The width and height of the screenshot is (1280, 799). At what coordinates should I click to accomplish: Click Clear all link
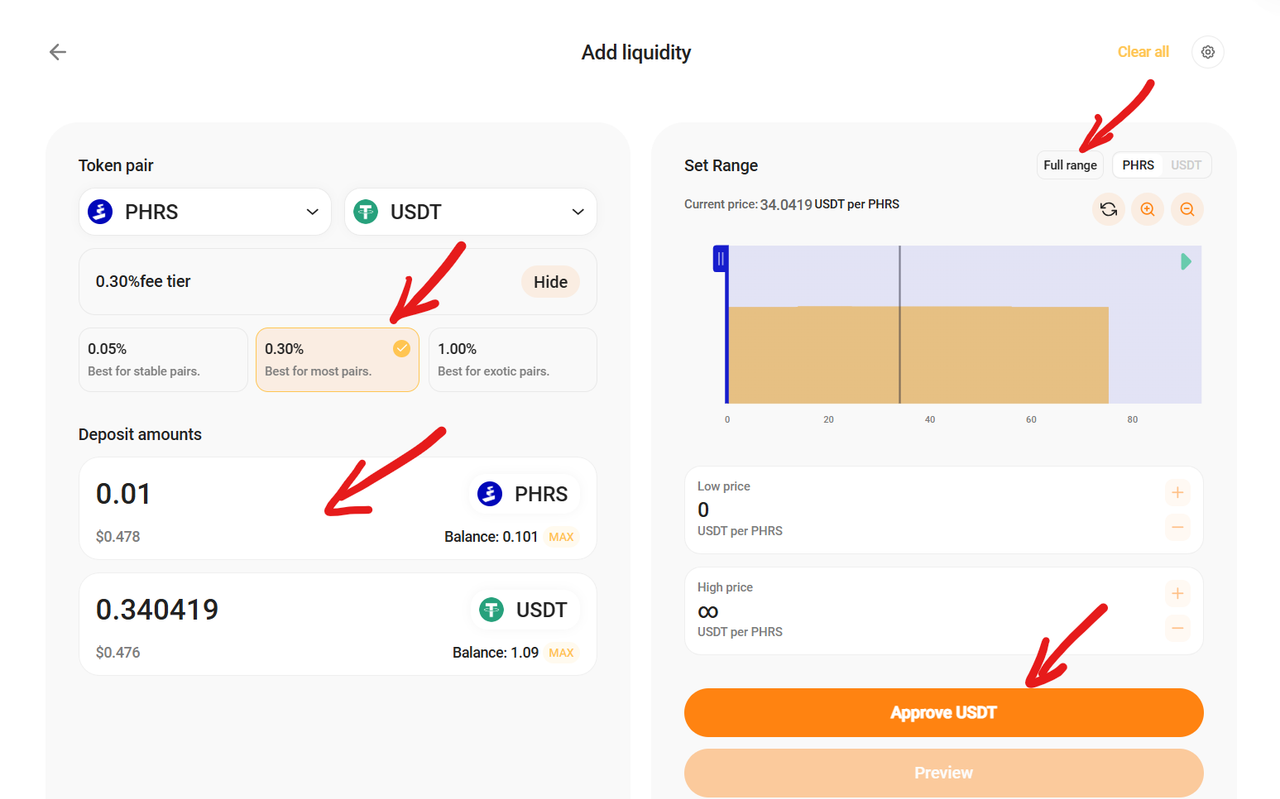[x=1143, y=52]
